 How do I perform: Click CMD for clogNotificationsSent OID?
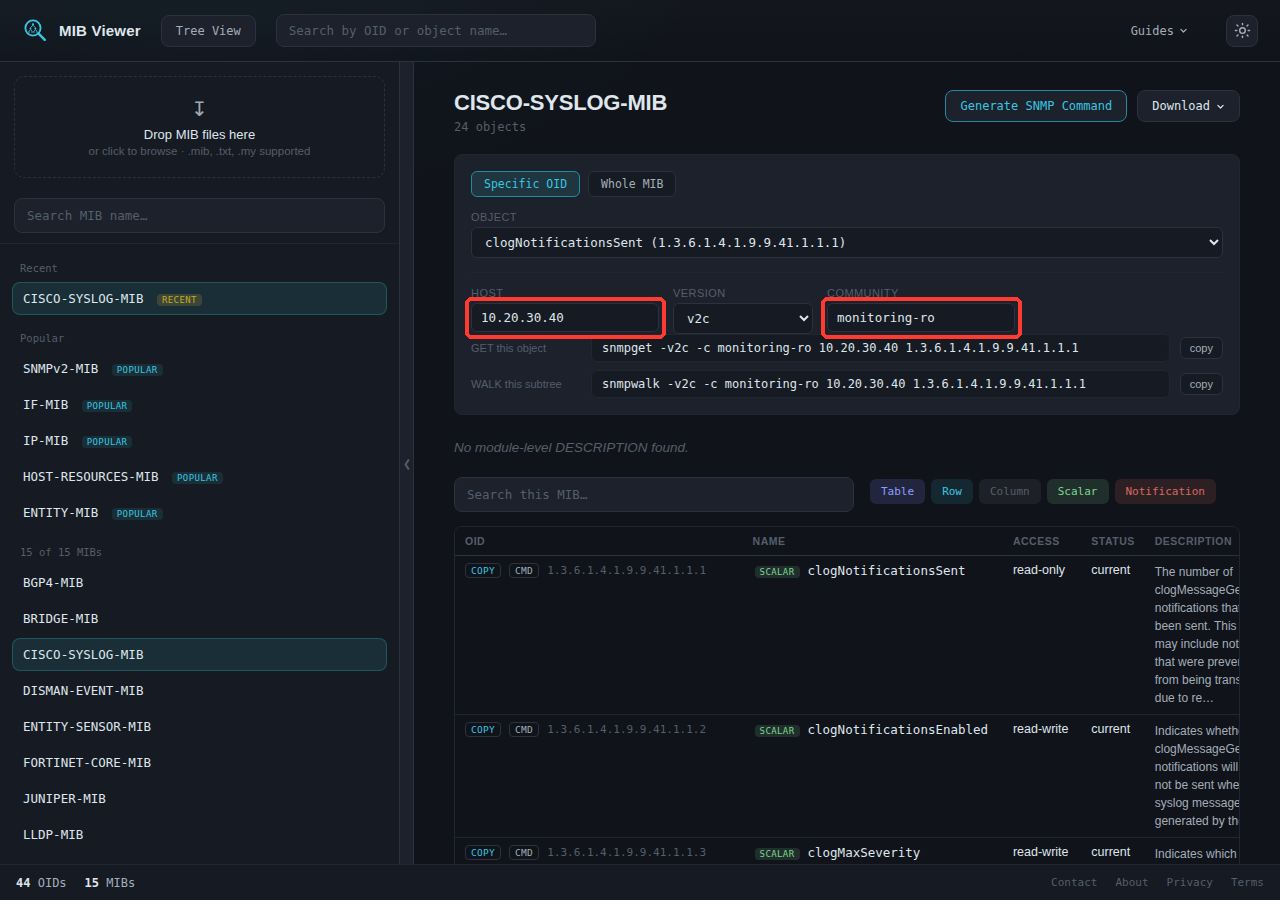pyautogui.click(x=524, y=571)
